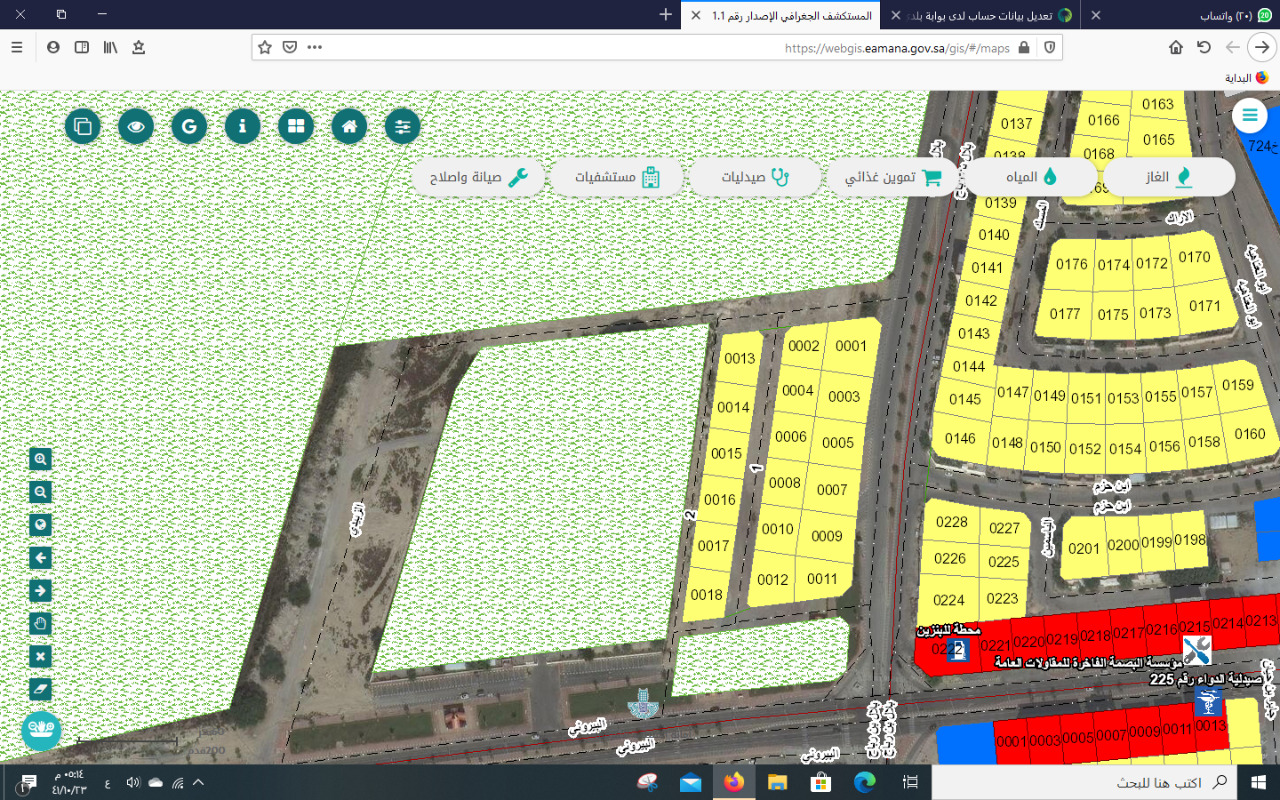Click the map zoom-in magnifier tool
Image resolution: width=1280 pixels, height=800 pixels.
40,459
